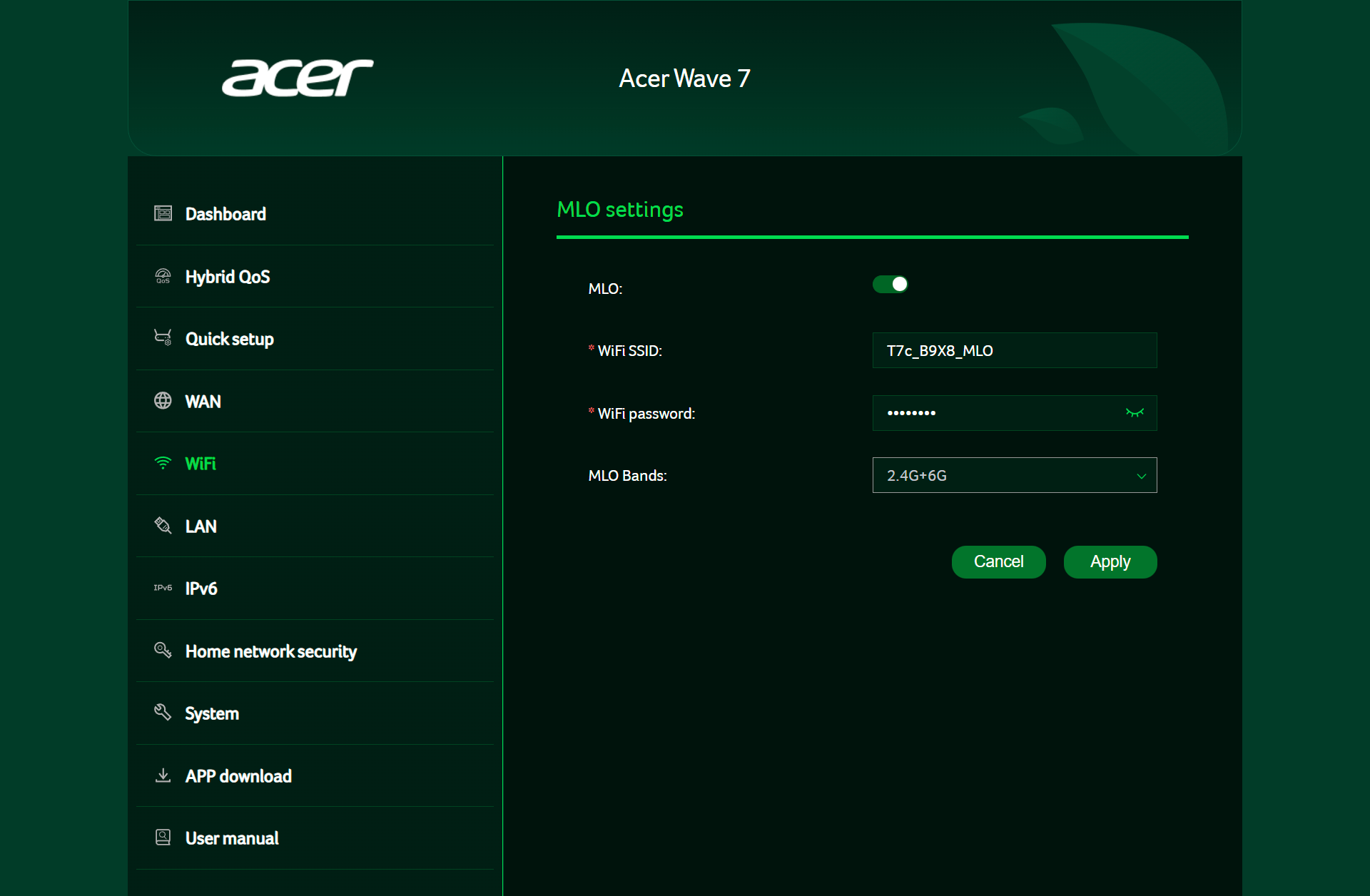1370x896 pixels.
Task: Click the User manual book icon
Action: click(x=163, y=838)
